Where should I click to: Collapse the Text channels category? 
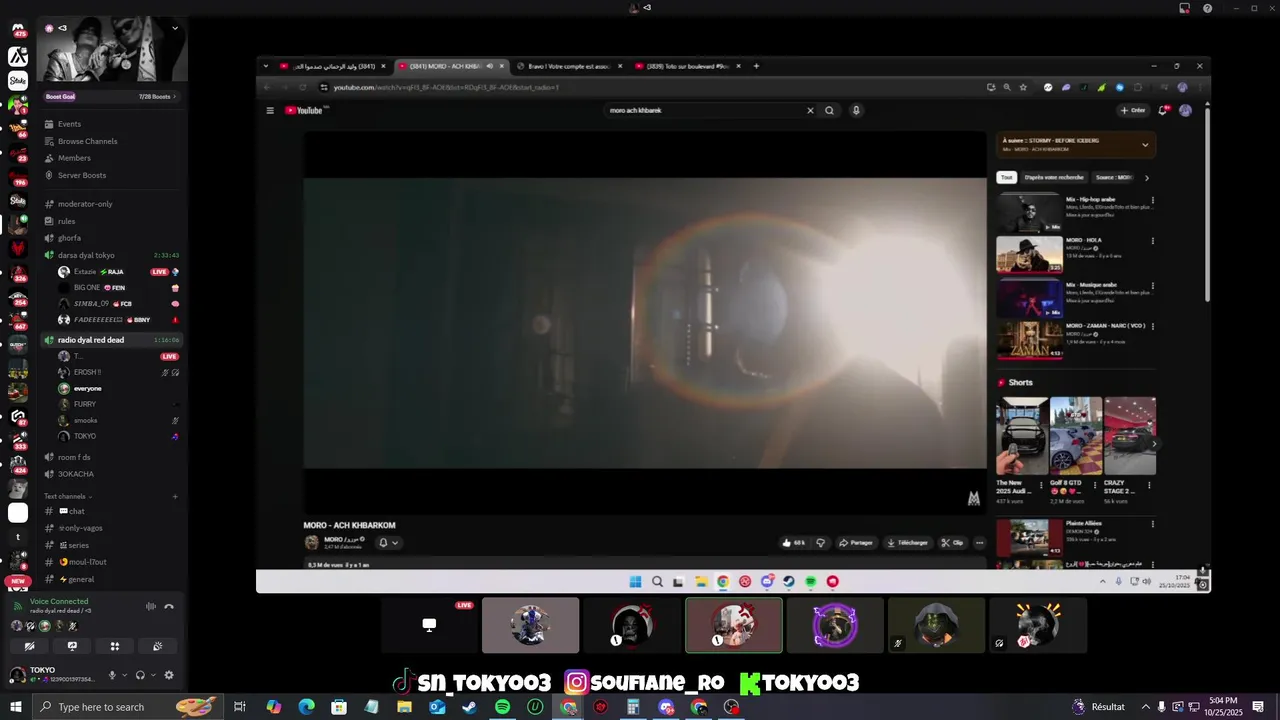[68, 496]
